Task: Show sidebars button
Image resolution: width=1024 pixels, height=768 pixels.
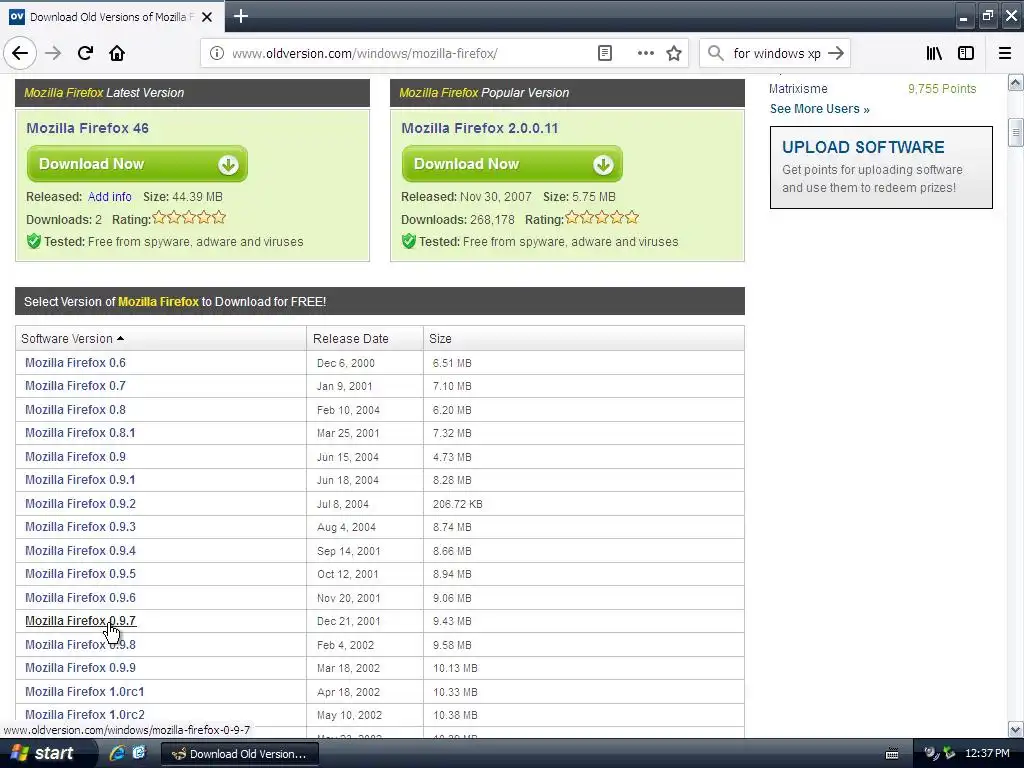Action: 966,54
